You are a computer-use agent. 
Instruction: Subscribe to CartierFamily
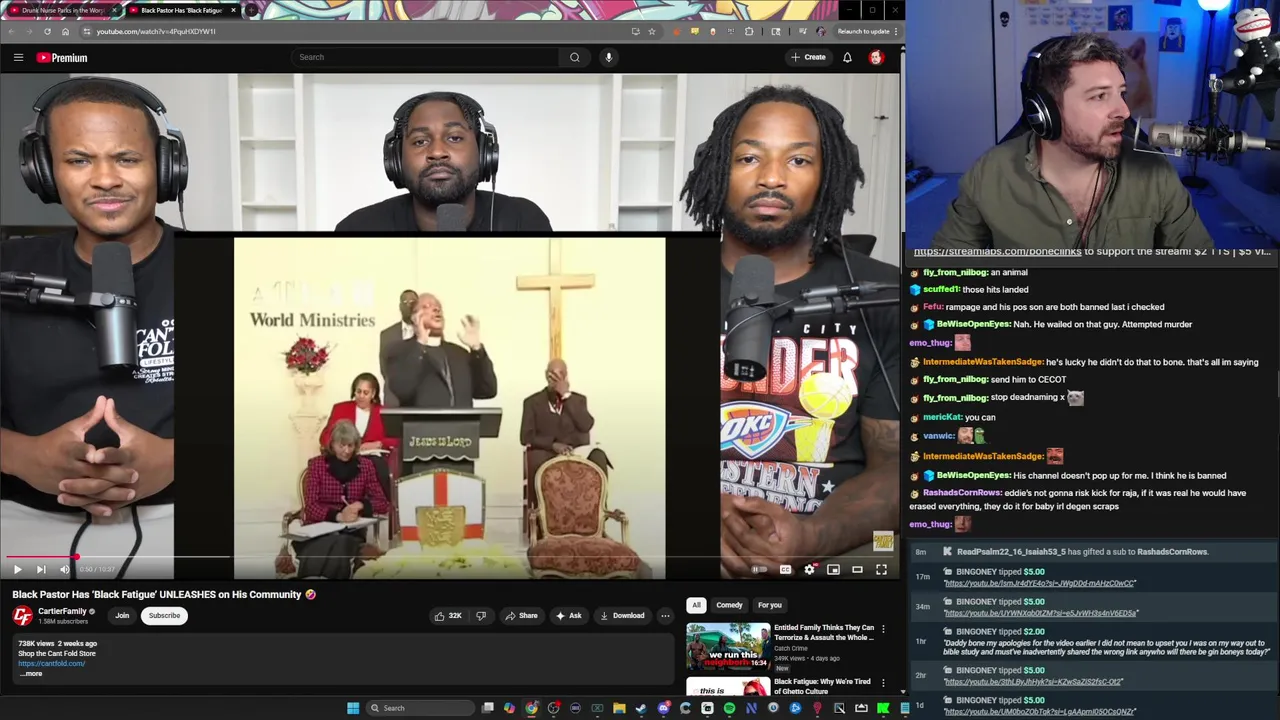[x=164, y=616]
